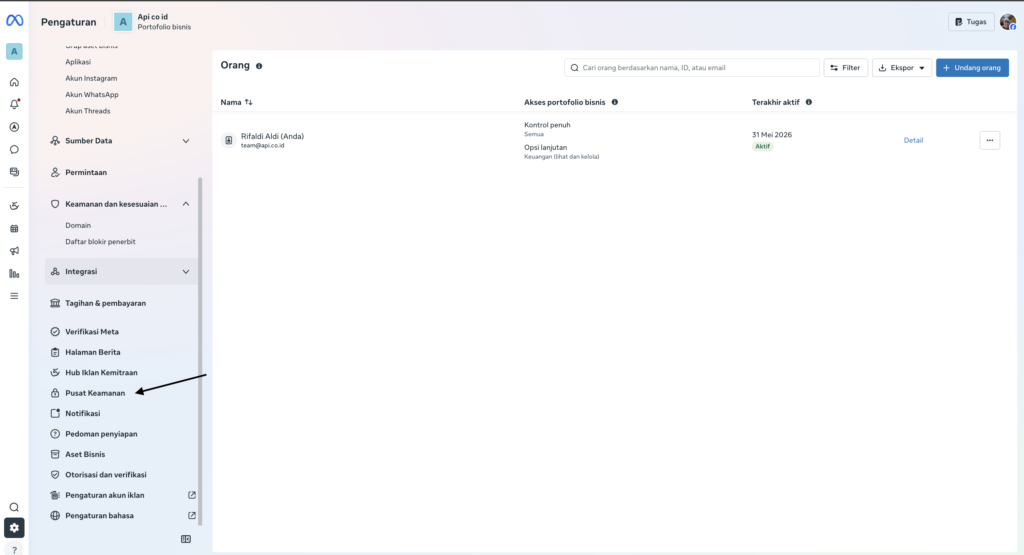Screen dimensions: 1024x555
Task: Click info icon next to Orang heading
Action: [259, 66]
